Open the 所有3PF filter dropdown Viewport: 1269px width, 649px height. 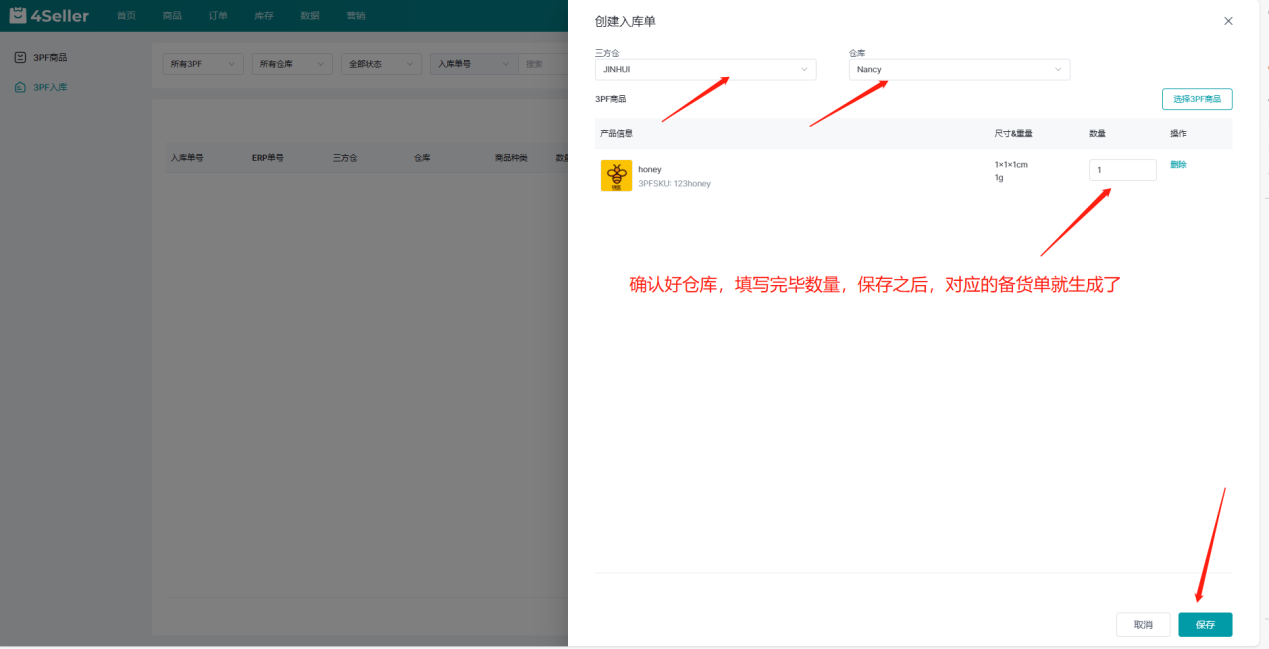(x=203, y=64)
